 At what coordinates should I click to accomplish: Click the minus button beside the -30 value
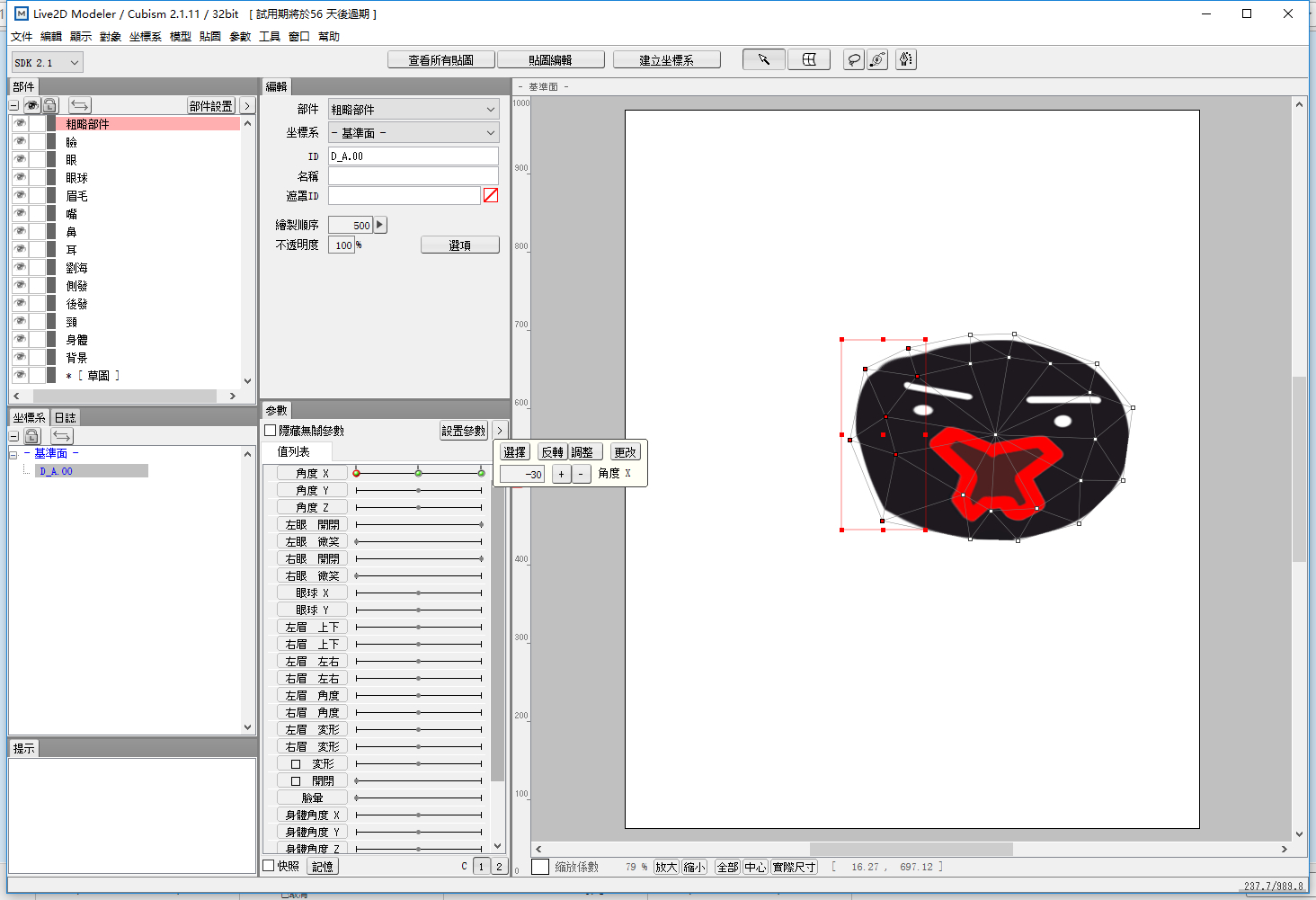(x=581, y=474)
